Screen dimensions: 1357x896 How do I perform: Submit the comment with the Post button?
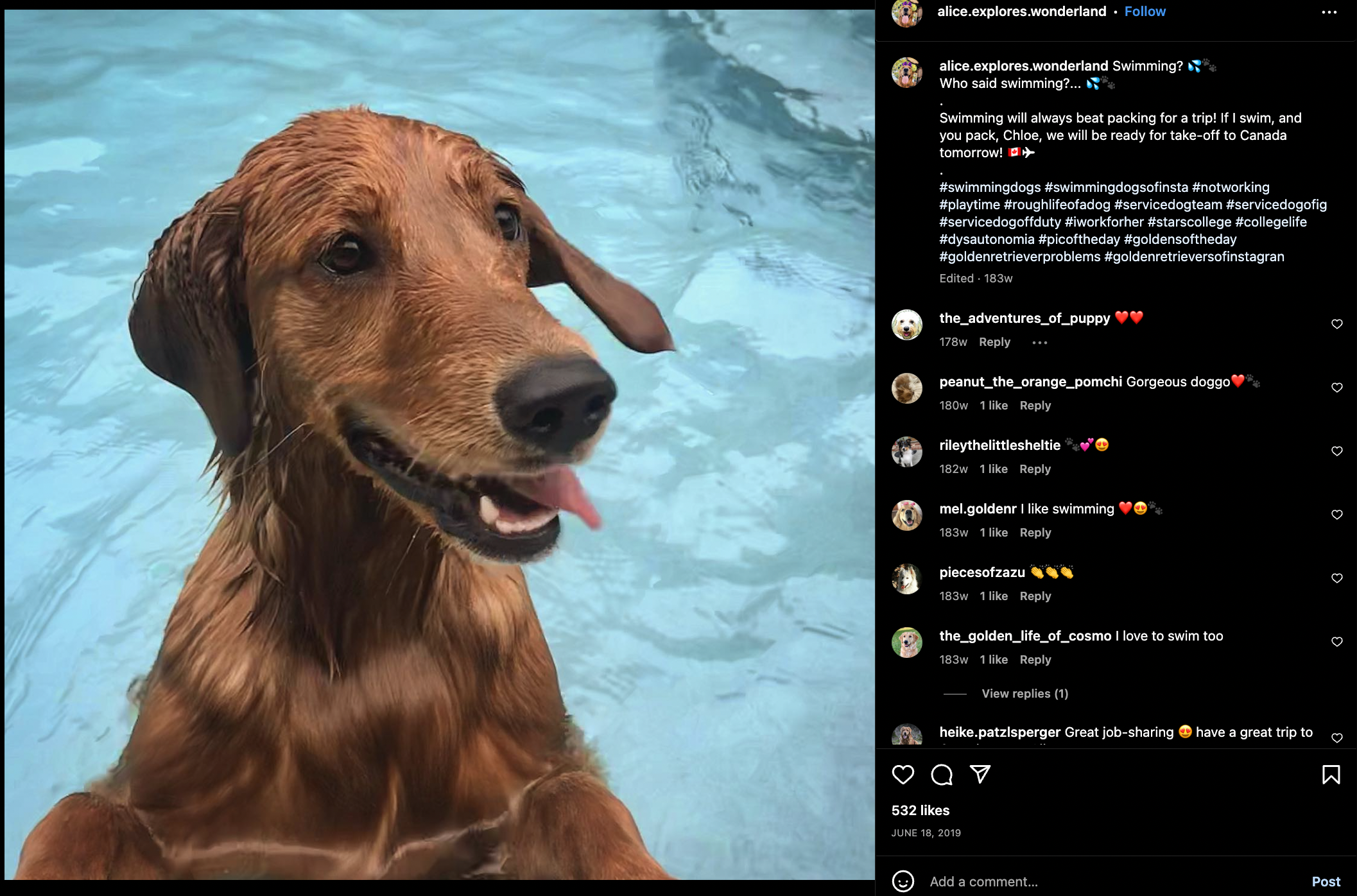point(1326,882)
